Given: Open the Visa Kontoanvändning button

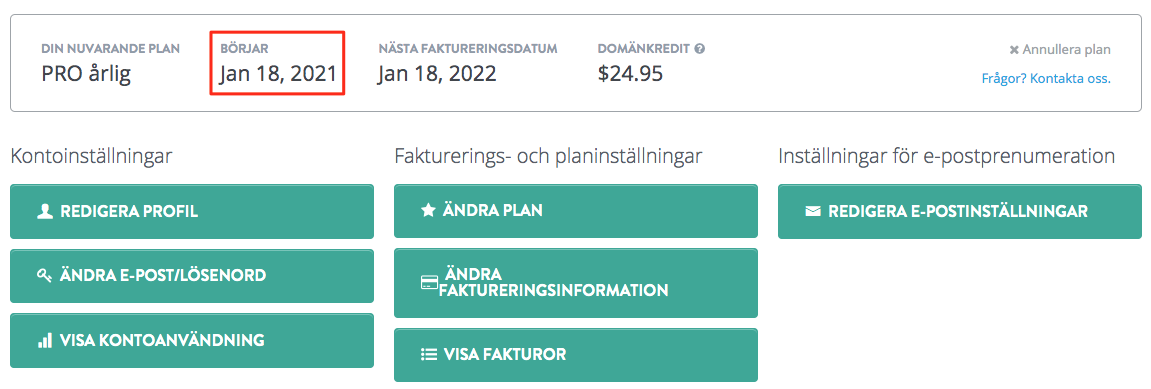Looking at the screenshot, I should coord(192,341).
